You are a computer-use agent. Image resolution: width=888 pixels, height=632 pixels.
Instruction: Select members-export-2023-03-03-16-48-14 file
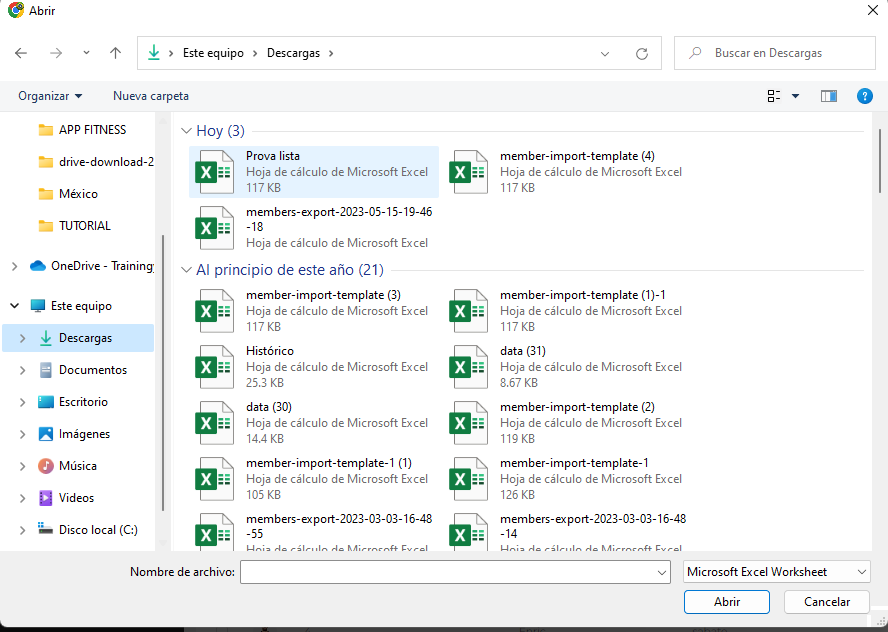(568, 531)
